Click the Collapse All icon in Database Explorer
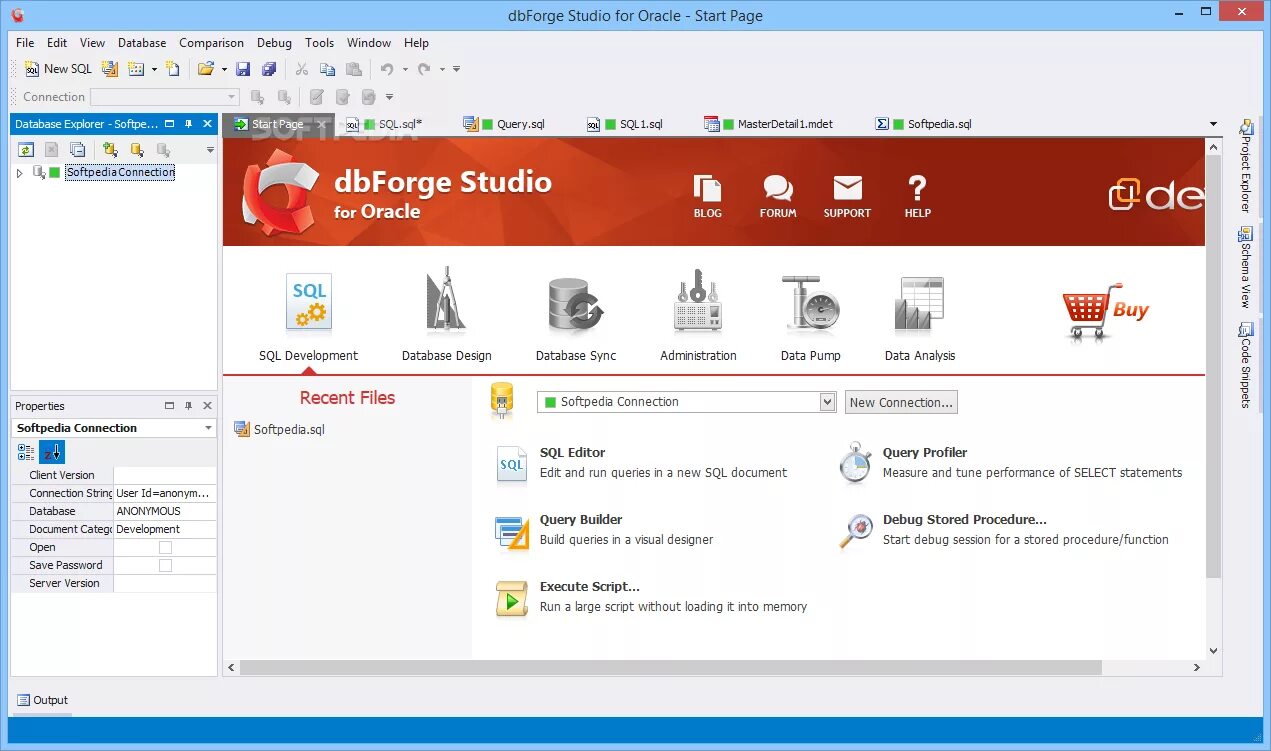The height and width of the screenshot is (751, 1271). [78, 150]
